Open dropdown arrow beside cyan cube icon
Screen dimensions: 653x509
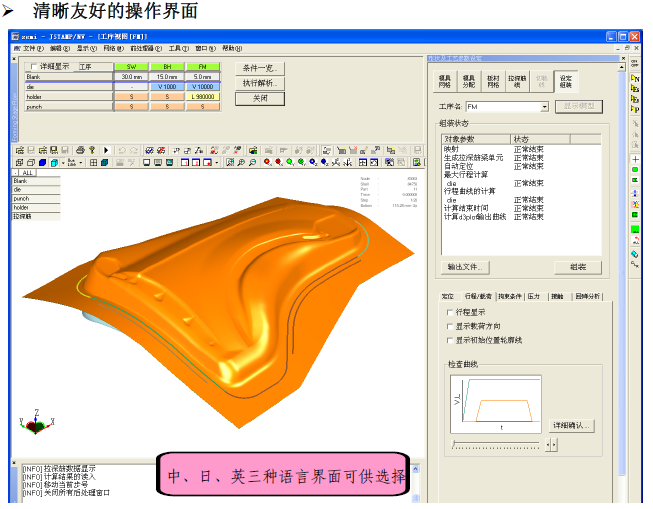coord(63,162)
